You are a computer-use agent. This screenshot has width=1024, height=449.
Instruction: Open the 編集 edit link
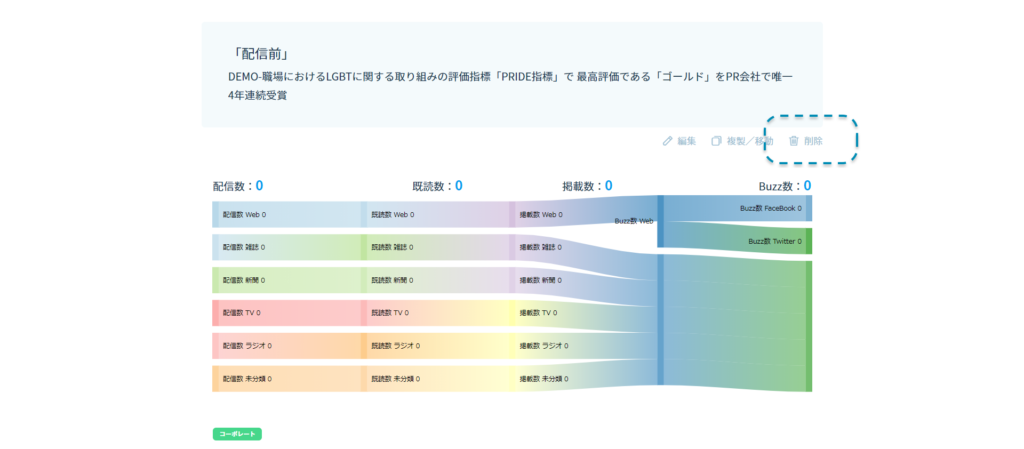686,141
